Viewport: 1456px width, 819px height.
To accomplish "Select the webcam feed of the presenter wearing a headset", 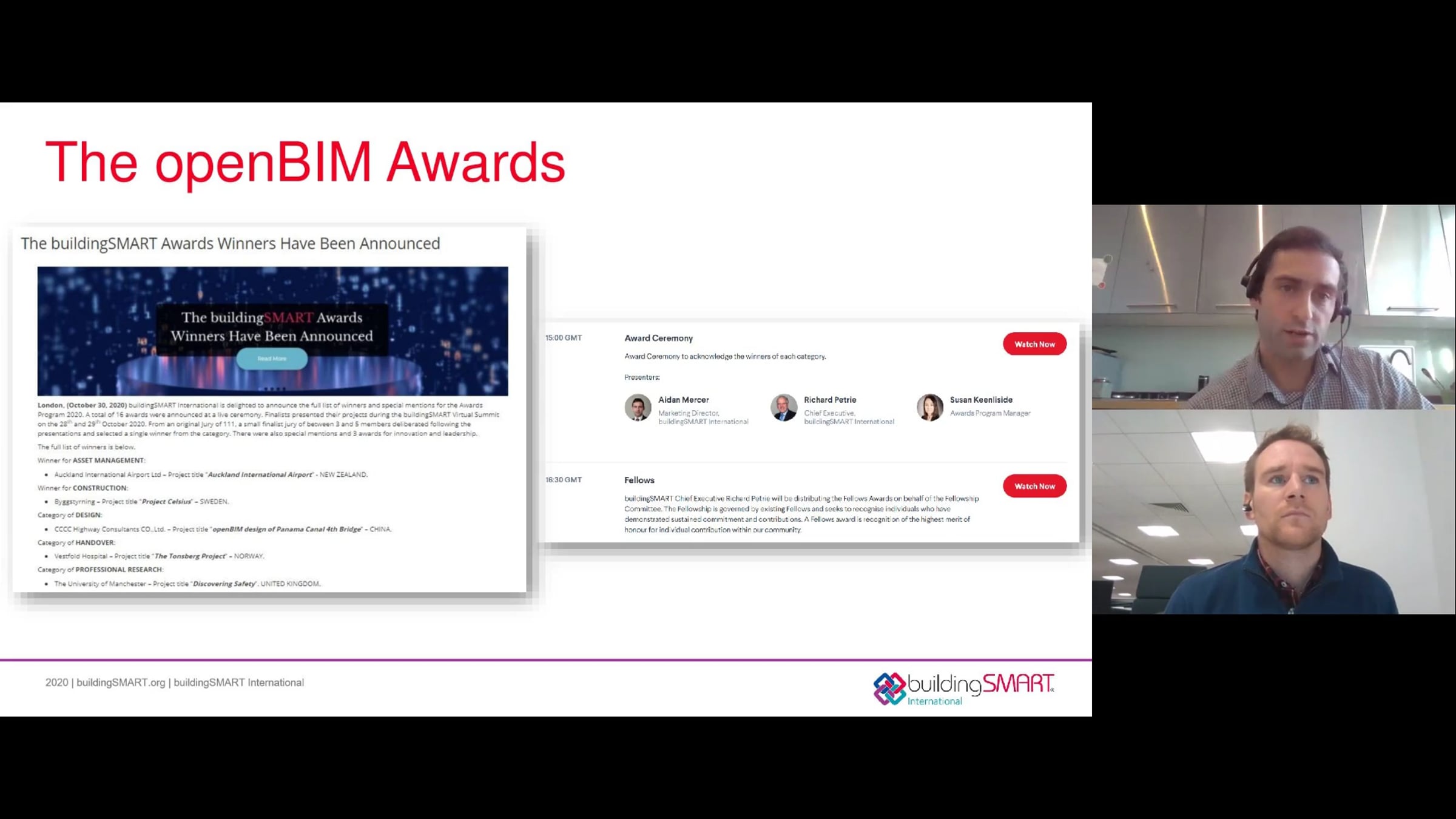I will pos(1273,307).
